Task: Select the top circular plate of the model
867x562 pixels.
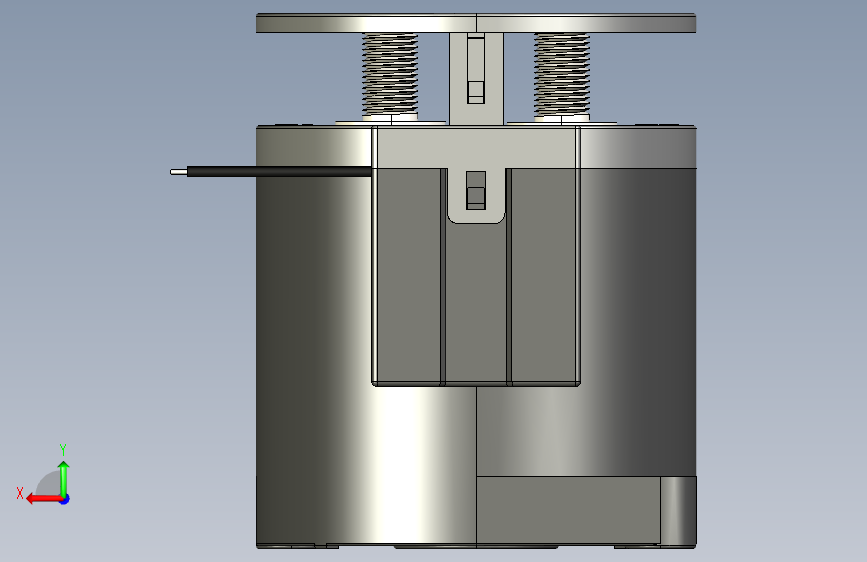Action: 476,23
